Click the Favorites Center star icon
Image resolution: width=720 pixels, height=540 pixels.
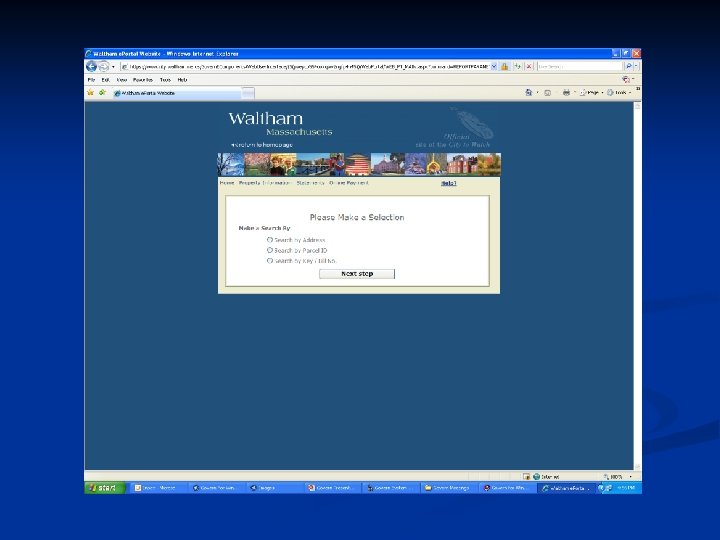point(90,93)
